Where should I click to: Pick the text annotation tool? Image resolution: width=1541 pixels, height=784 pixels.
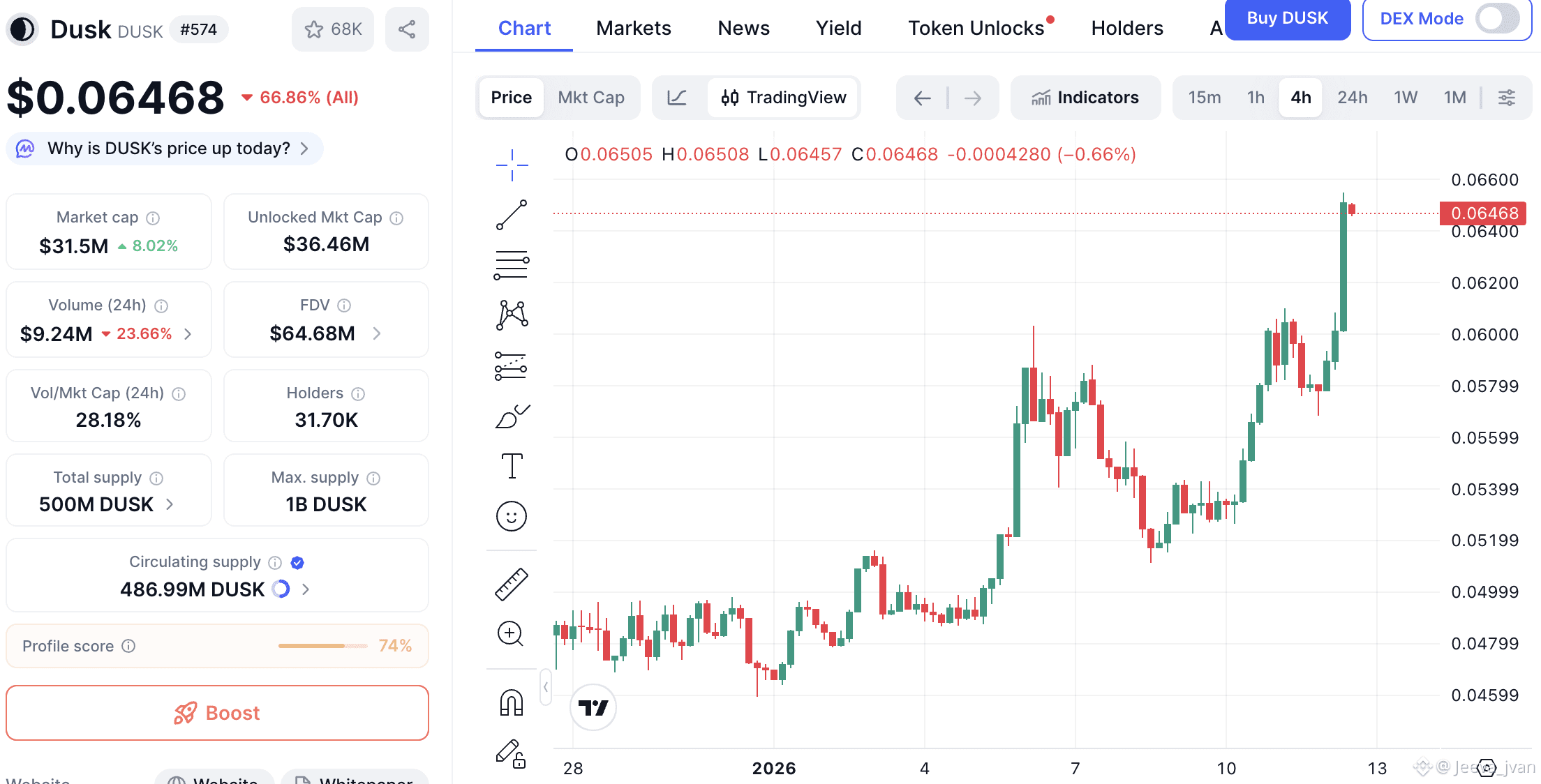[x=512, y=466]
